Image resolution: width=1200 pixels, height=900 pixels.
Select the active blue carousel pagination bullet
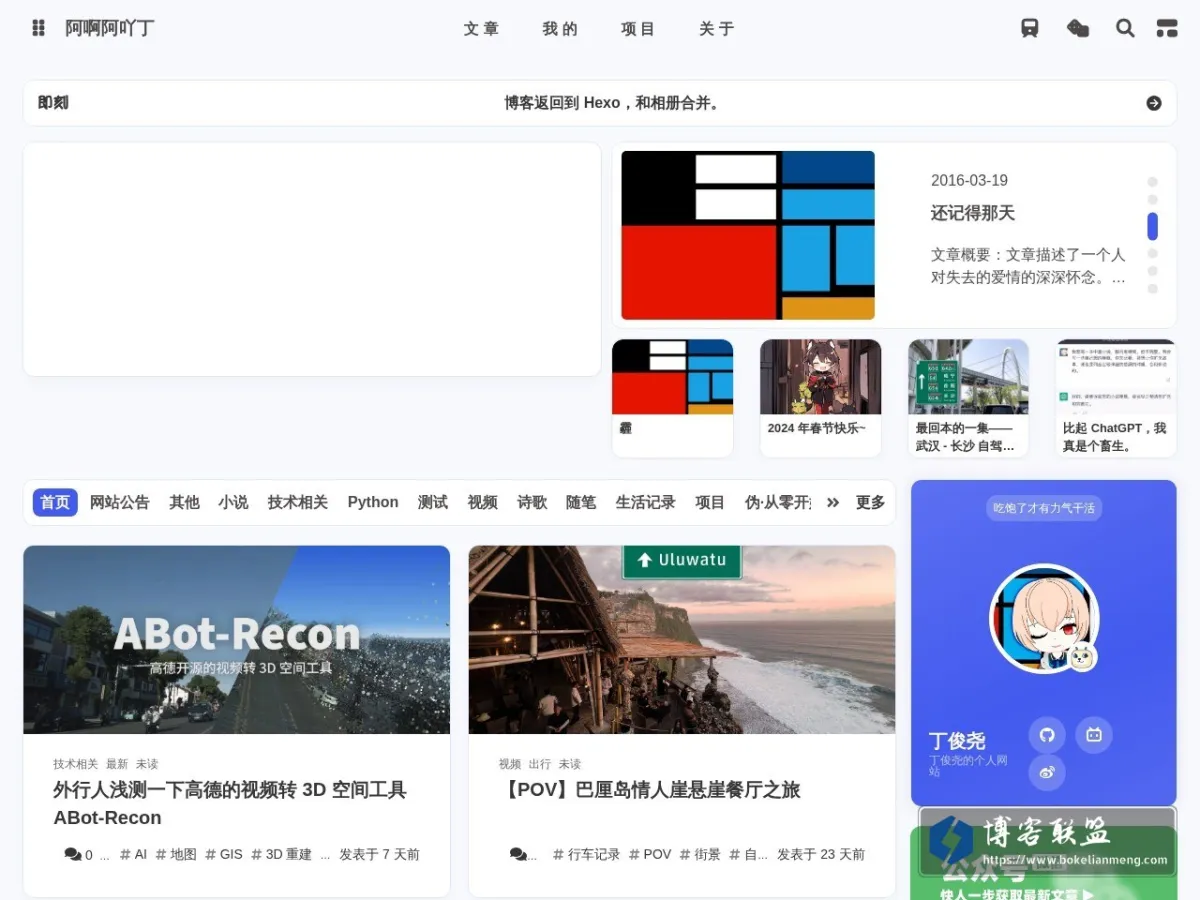pos(1152,227)
